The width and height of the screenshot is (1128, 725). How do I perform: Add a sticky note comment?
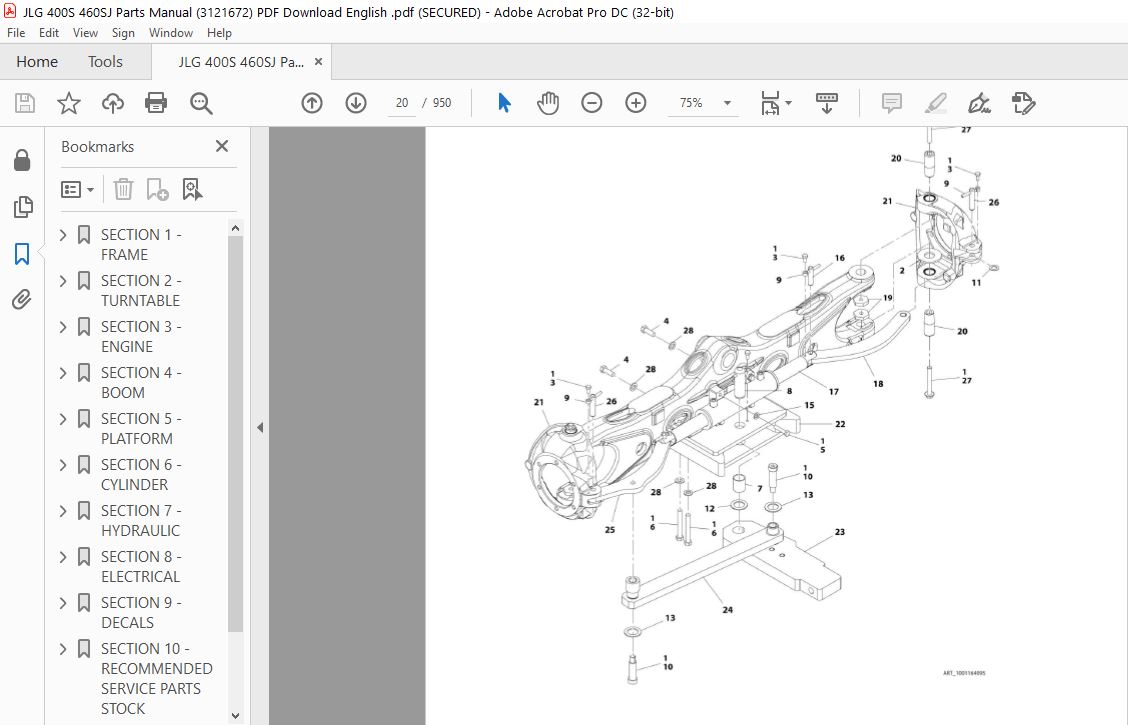pos(891,103)
